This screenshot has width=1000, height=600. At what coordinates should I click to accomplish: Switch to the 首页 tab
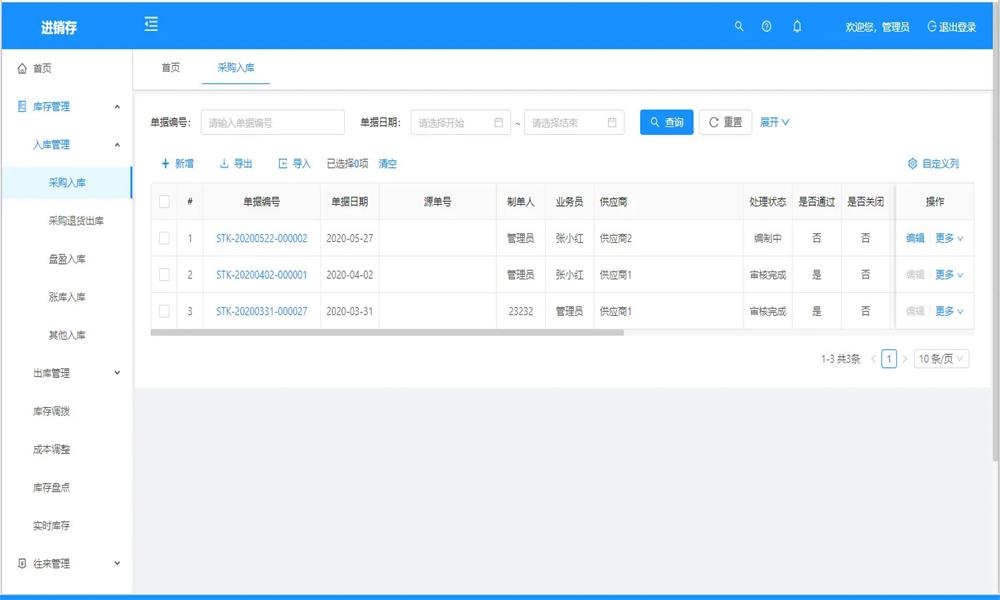point(169,68)
